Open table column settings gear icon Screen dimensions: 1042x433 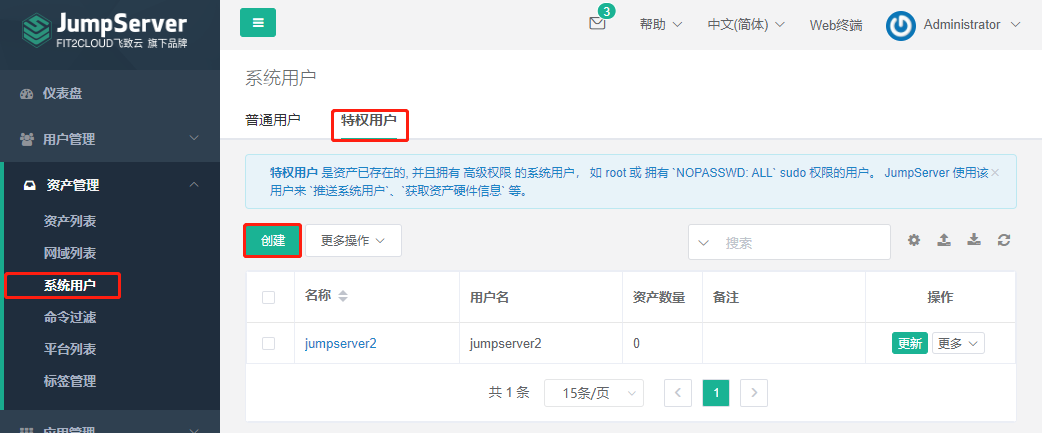[914, 240]
